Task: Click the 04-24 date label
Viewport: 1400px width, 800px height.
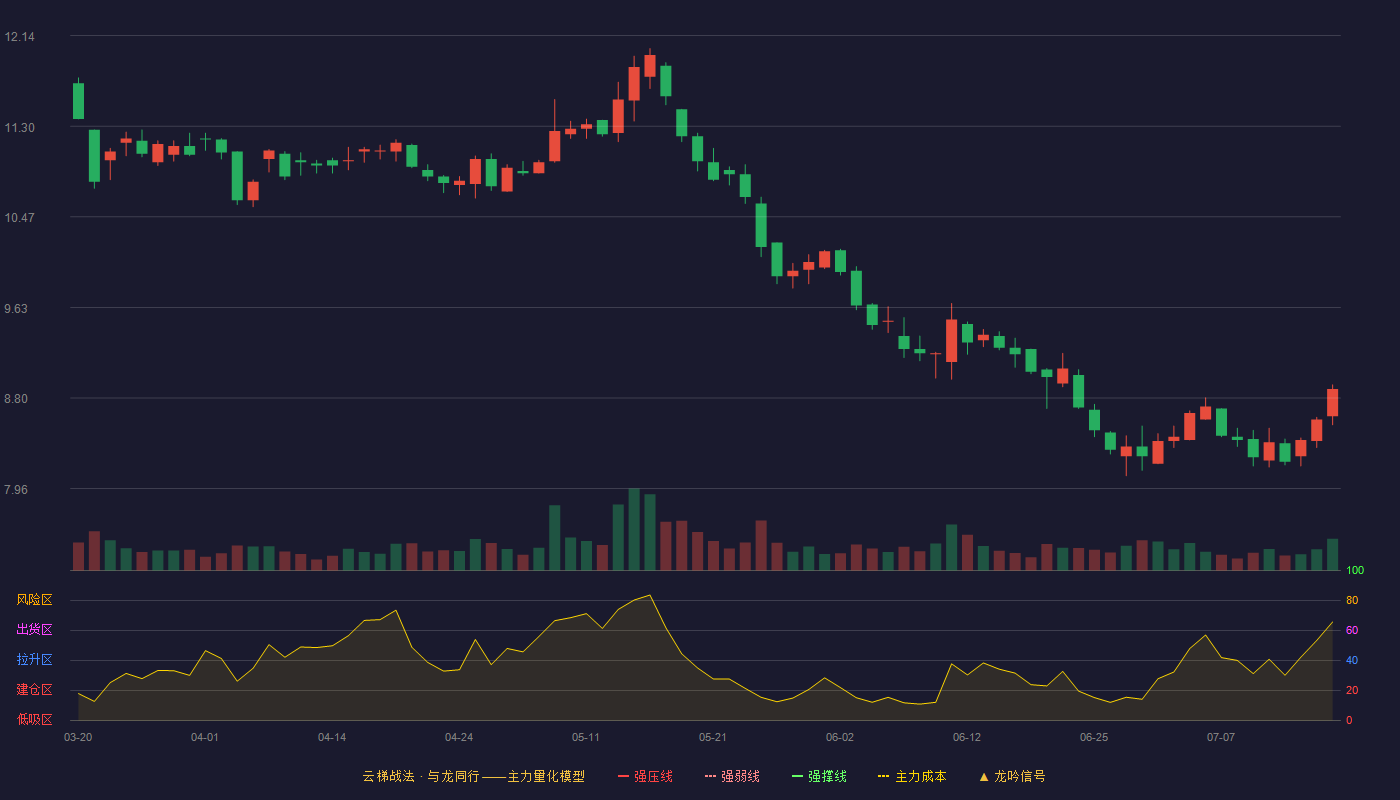Action: coord(459,737)
